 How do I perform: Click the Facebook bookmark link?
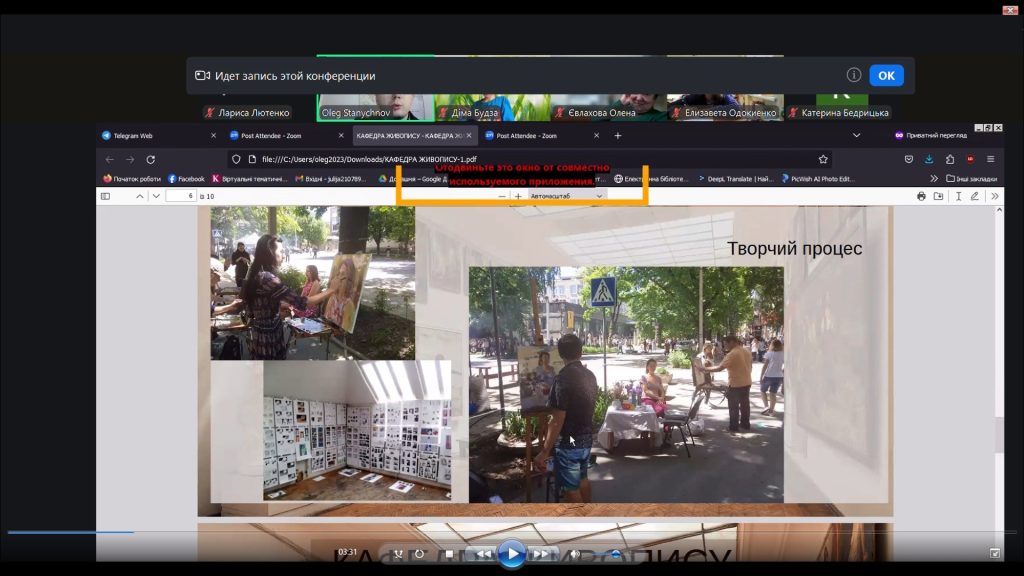pos(186,179)
